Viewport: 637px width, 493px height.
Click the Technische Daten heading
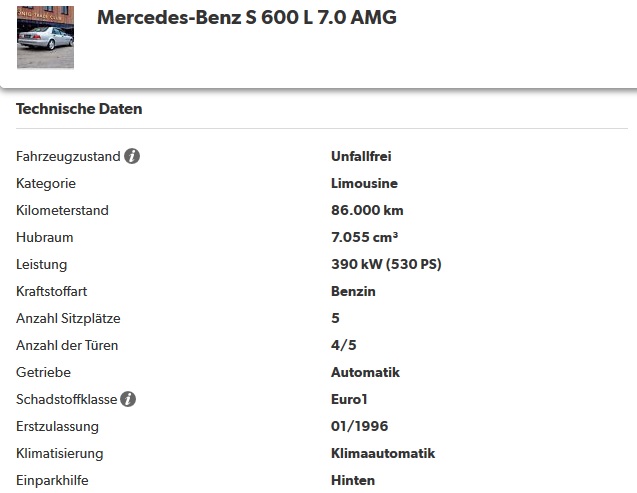(79, 109)
